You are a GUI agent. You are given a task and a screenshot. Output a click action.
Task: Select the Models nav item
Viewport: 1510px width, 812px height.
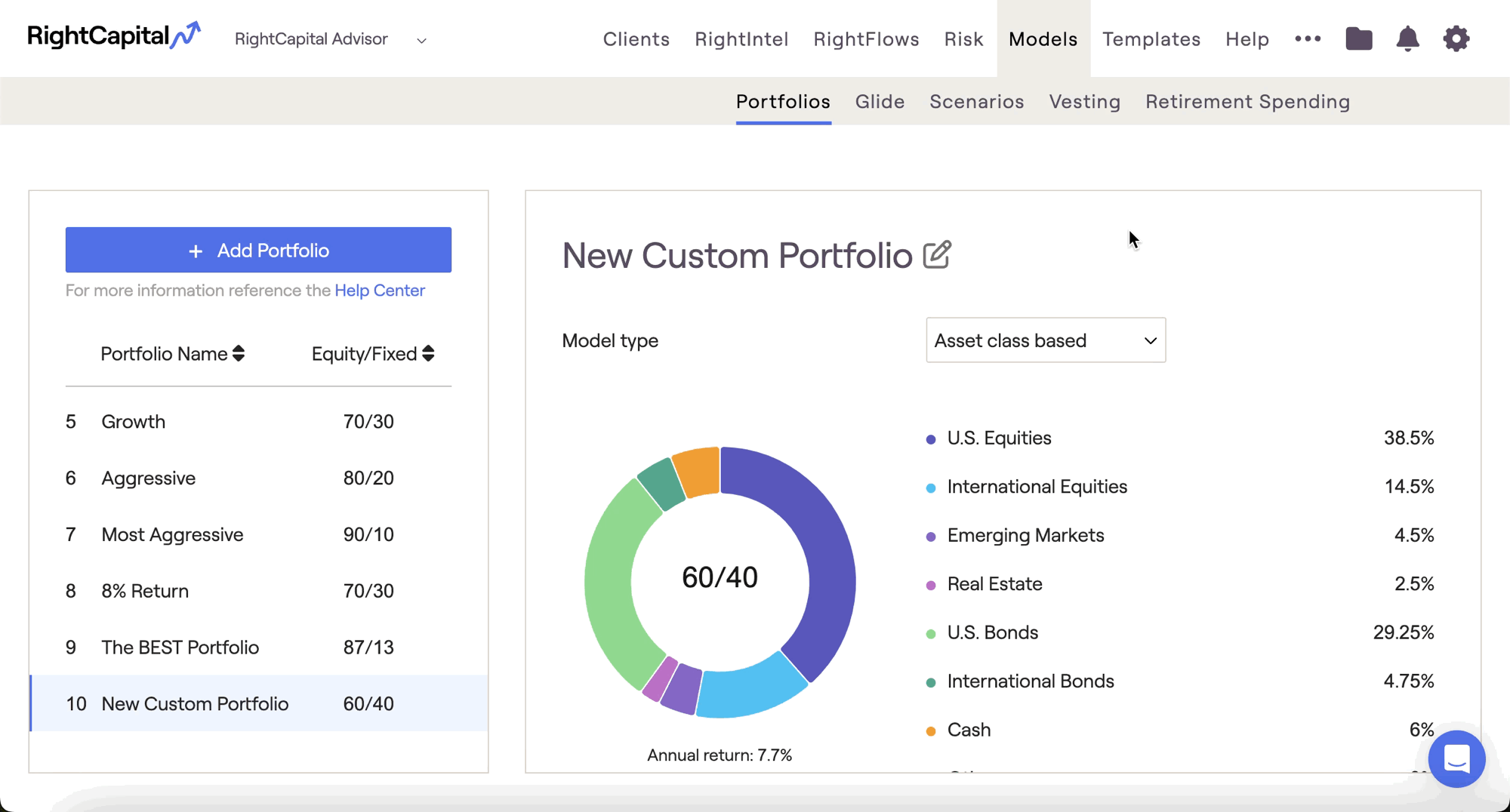pos(1043,39)
